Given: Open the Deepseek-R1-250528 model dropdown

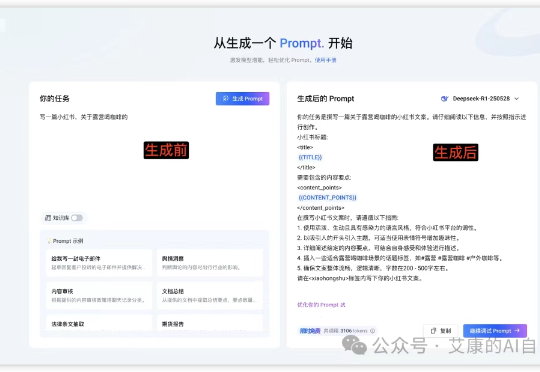Looking at the screenshot, I should (x=480, y=99).
